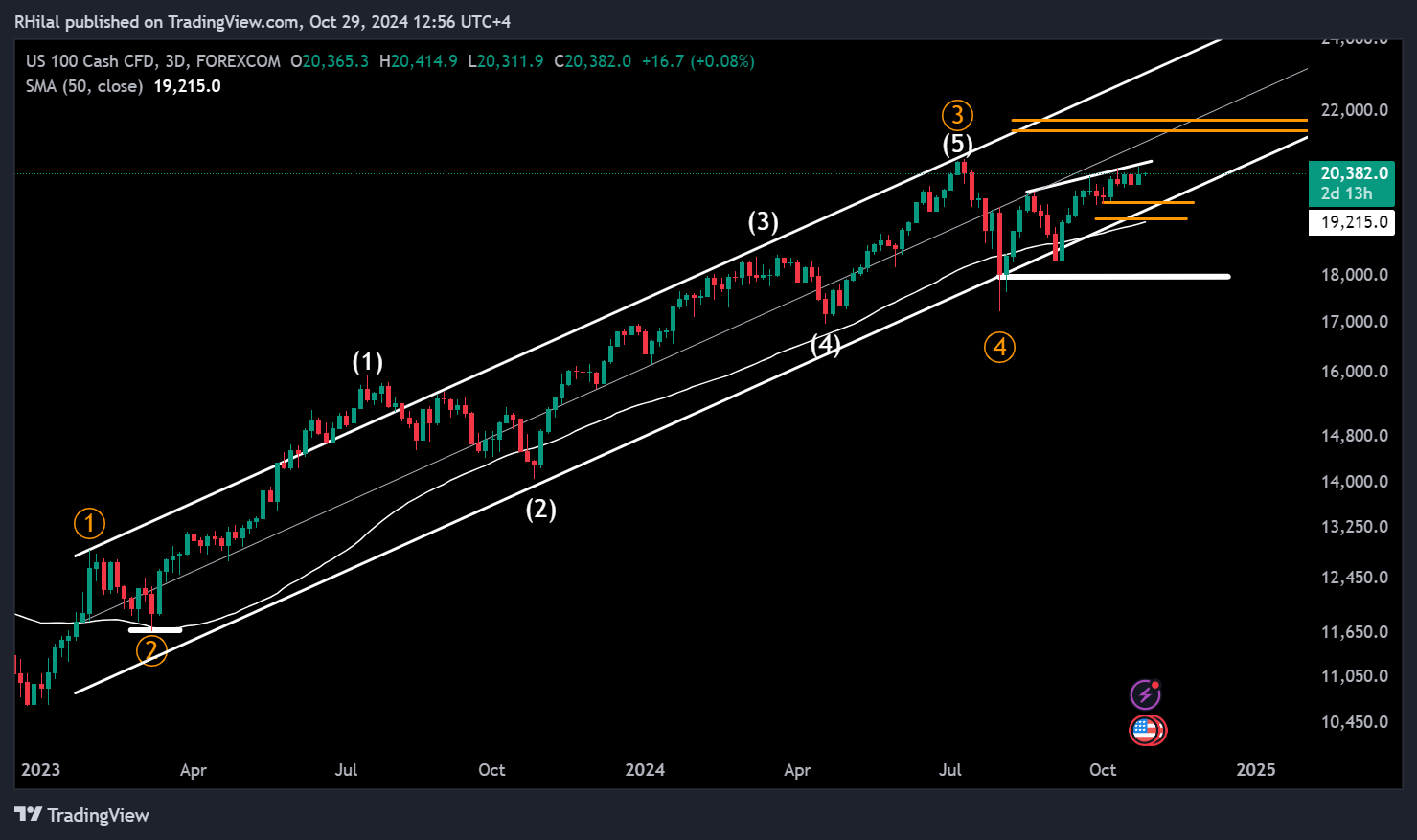This screenshot has height=840, width=1417.
Task: Click the Apr label between 2023 and 2024
Action: tap(194, 770)
